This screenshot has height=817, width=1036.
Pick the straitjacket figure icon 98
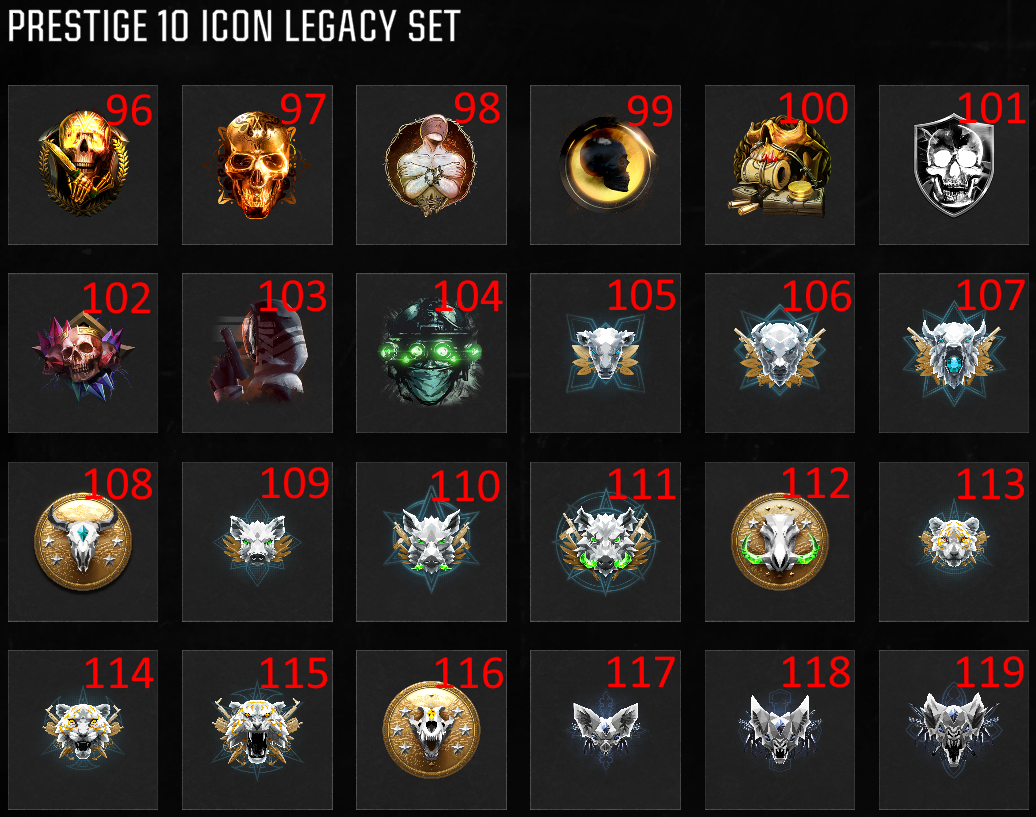click(x=431, y=164)
